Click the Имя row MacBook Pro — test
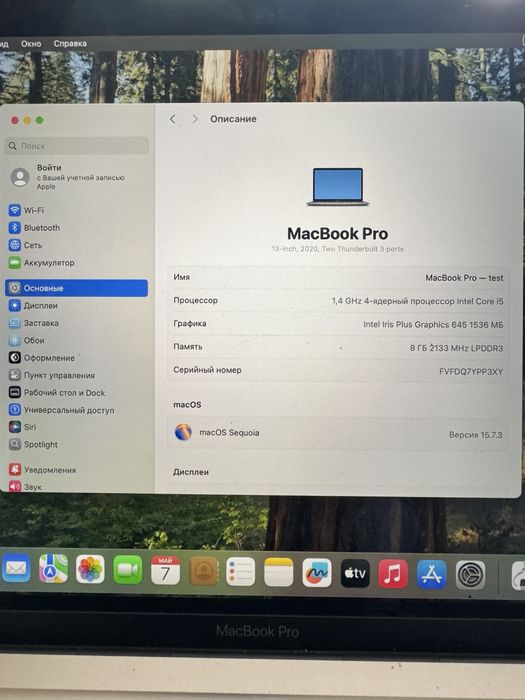Screen dimensions: 525x700 pos(338,277)
